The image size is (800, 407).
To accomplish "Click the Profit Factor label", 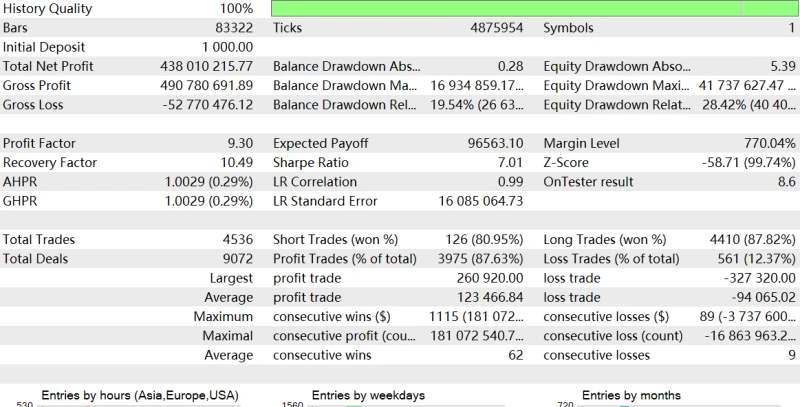I will [40, 144].
